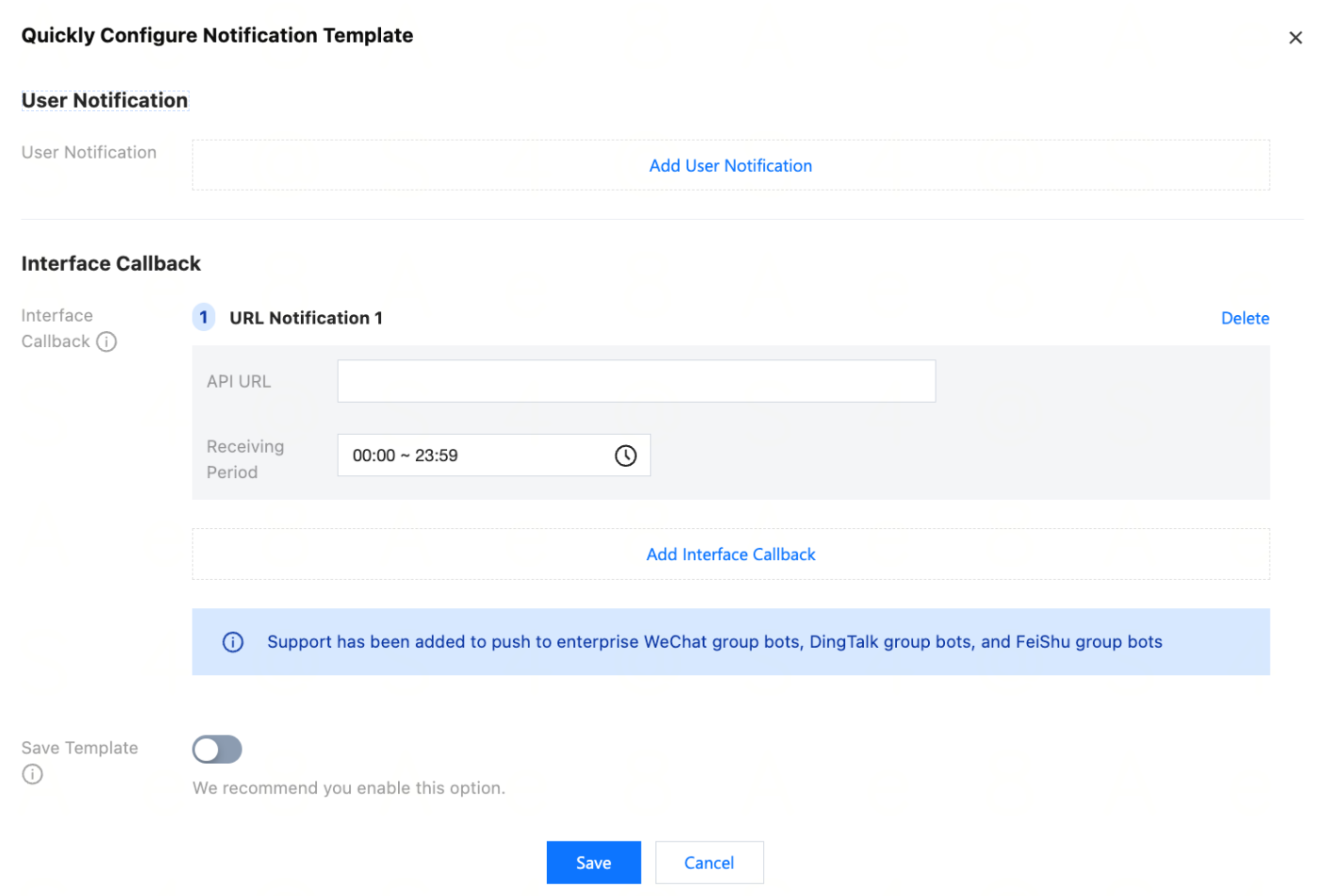Delete URL Notification 1
Viewport: 1326px width, 896px height.
coord(1244,319)
